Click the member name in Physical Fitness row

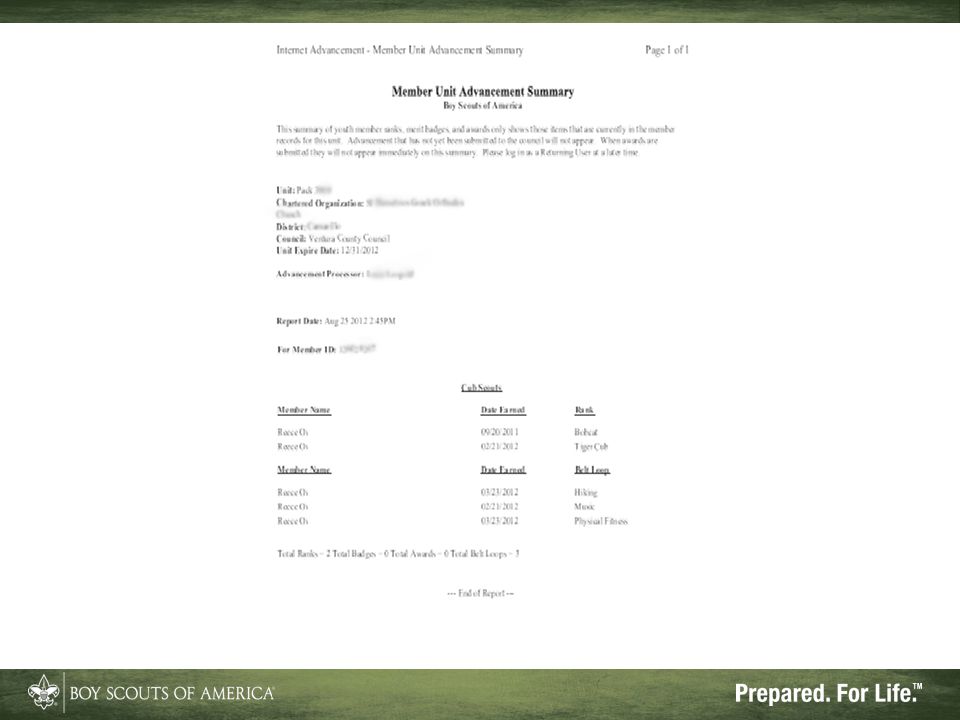293,521
